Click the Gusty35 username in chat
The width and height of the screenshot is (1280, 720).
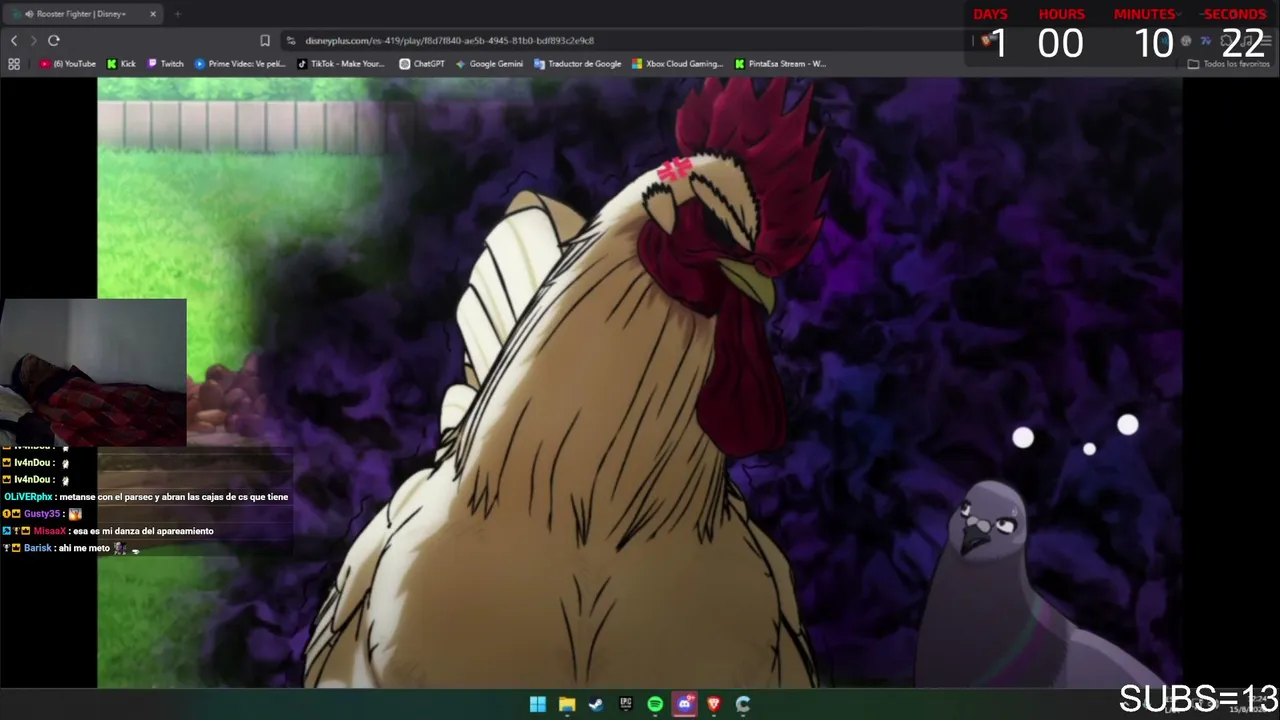[42, 514]
